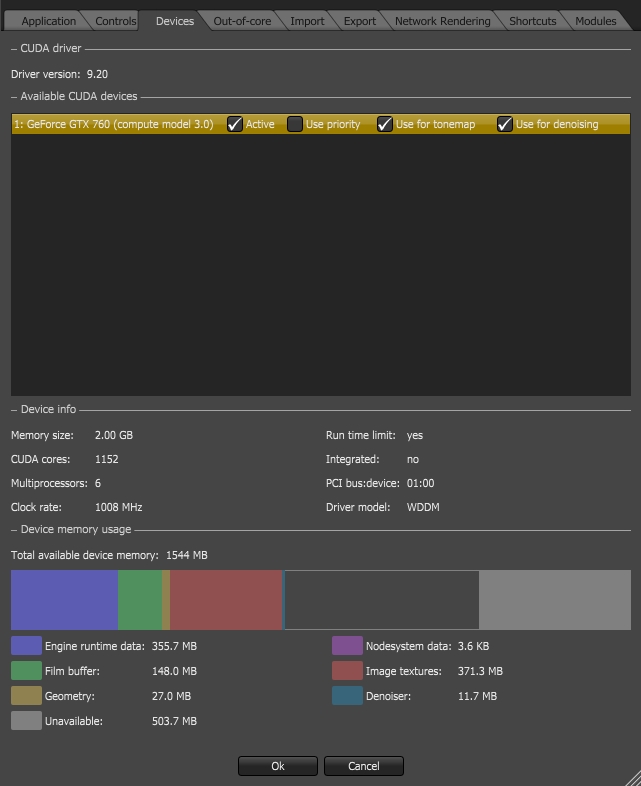Click the Nodesystem data 3.6 KB value
Viewport: 641px width, 786px height.
[473, 646]
